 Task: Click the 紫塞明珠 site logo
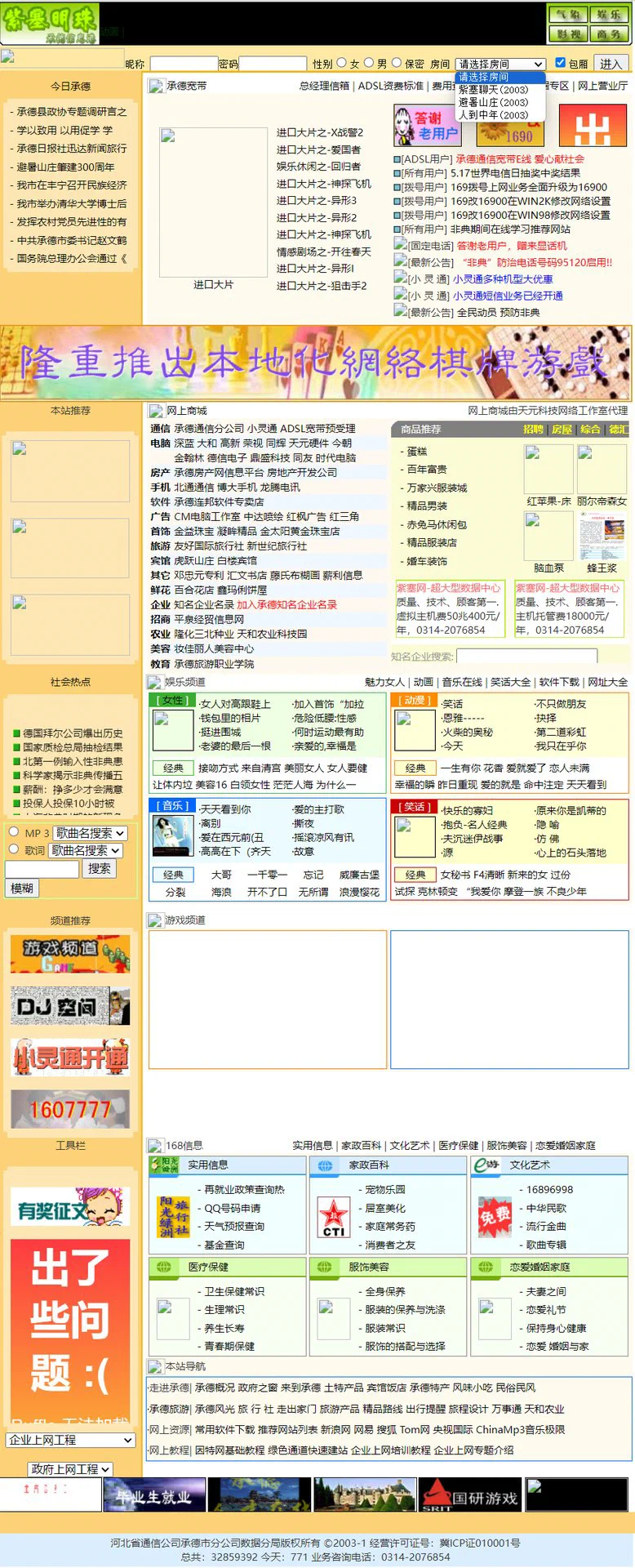pyautogui.click(x=50, y=24)
